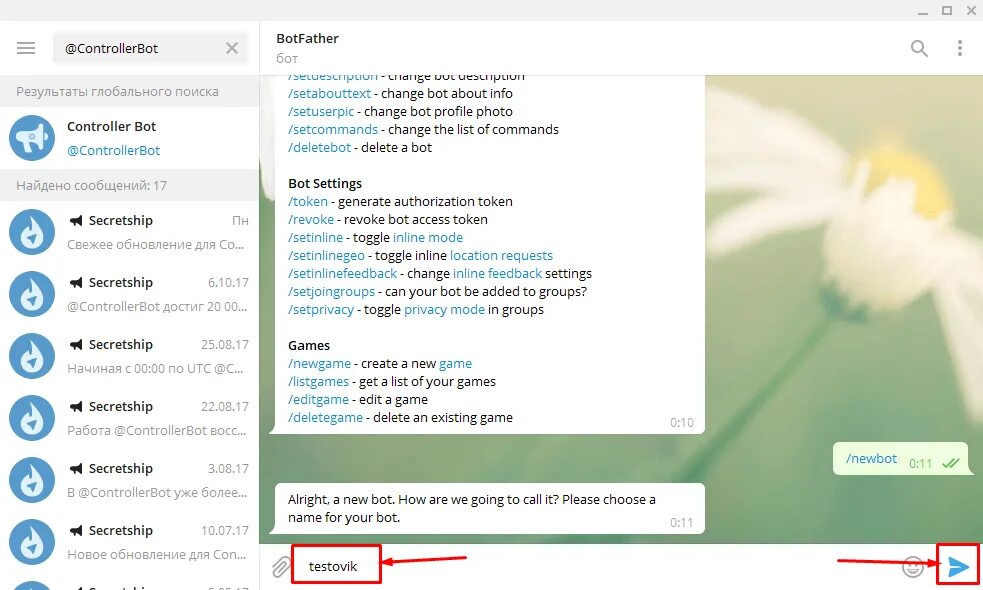This screenshot has width=983, height=590.
Task: Click the 'Bot Settings' heading text
Action: tap(325, 184)
